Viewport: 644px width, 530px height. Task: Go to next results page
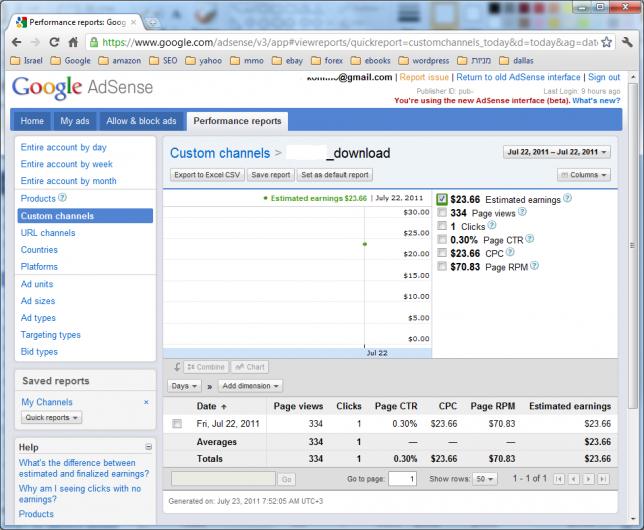click(x=589, y=479)
